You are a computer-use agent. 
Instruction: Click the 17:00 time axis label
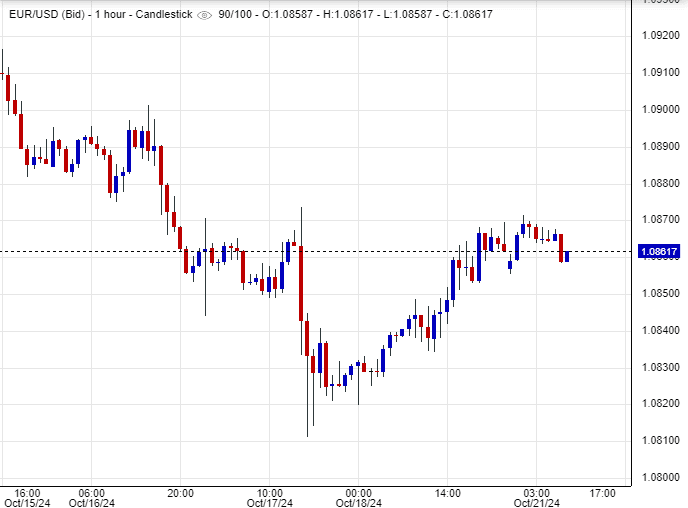tap(602, 492)
